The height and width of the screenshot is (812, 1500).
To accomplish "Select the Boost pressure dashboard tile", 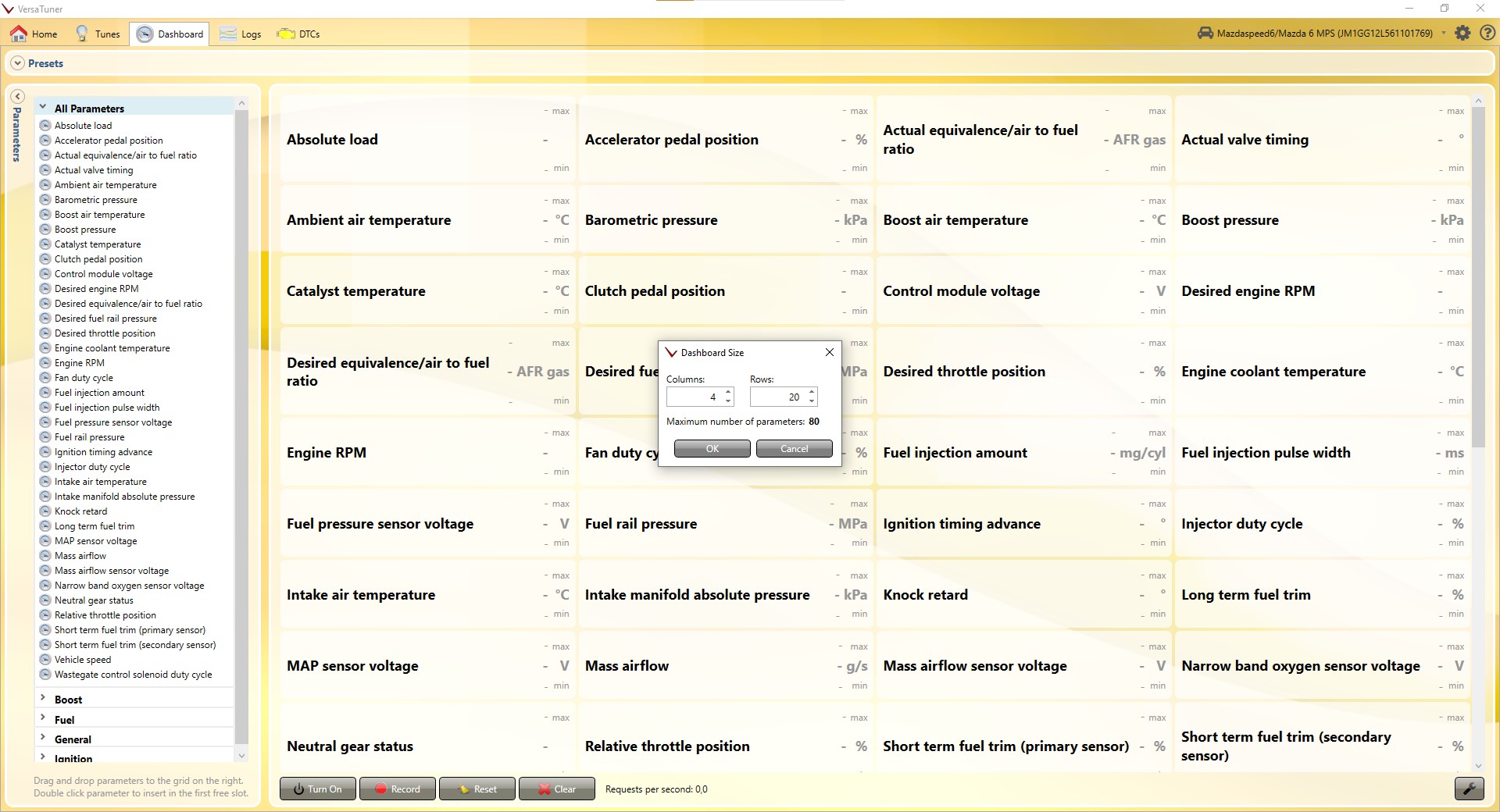I will pos(1322,219).
